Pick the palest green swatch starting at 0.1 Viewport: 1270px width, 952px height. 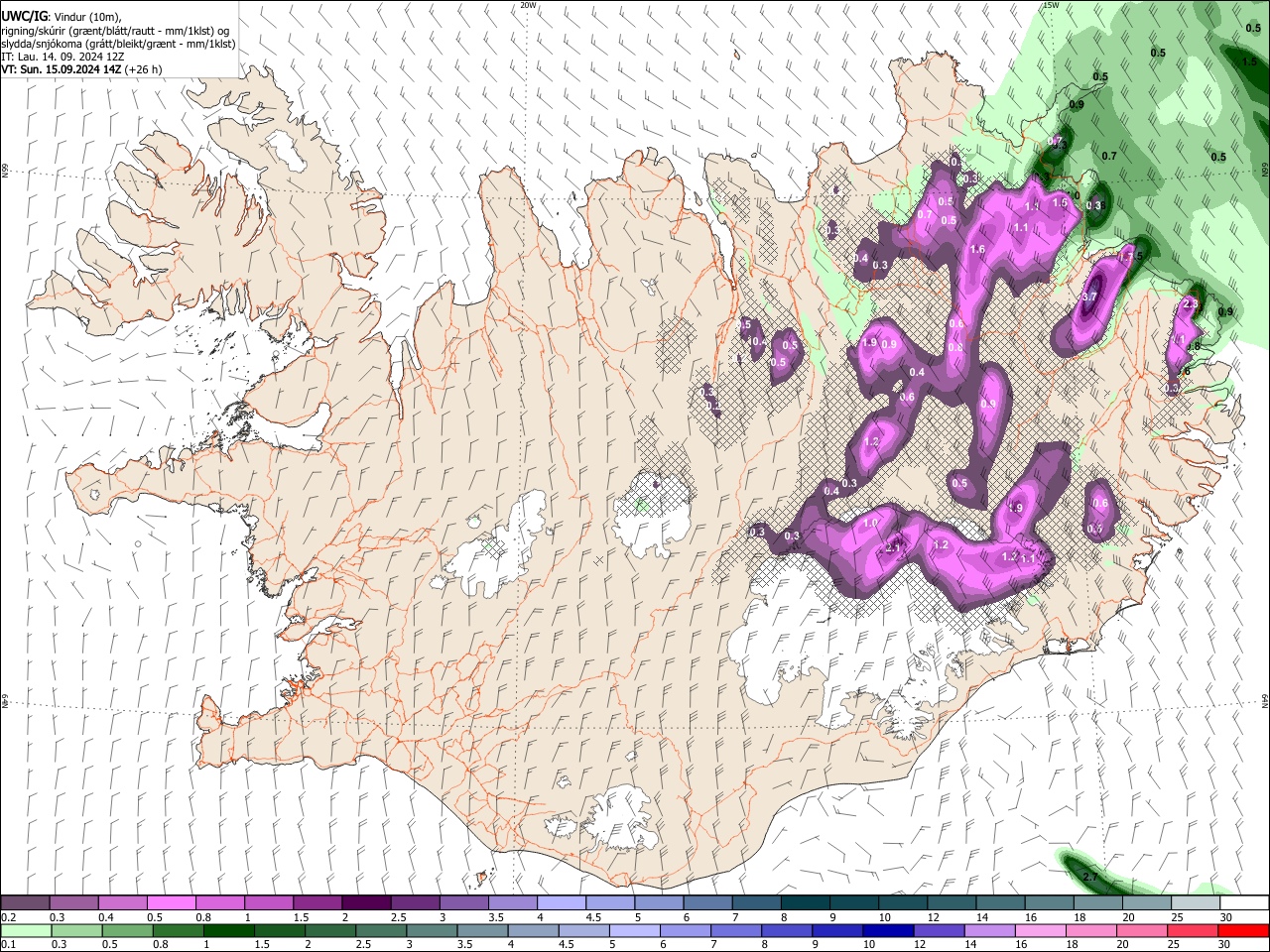tap(26, 930)
